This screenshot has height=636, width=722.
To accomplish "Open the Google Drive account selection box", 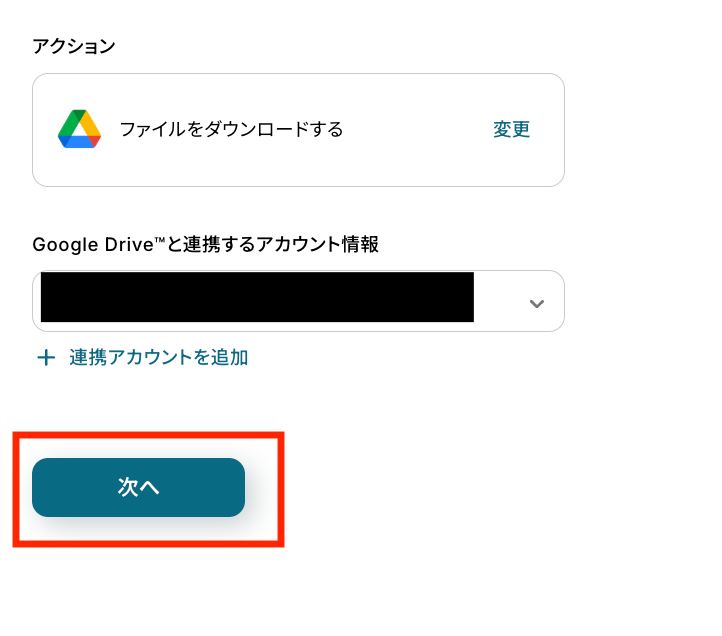I will (298, 301).
